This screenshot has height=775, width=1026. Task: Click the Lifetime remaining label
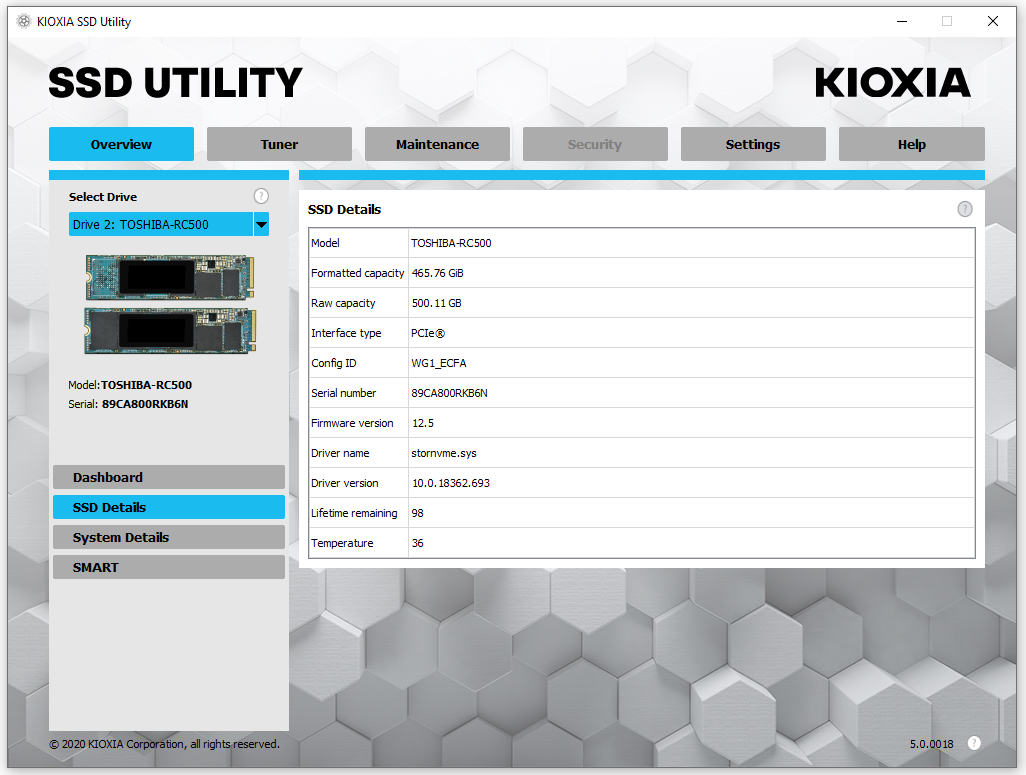354,513
